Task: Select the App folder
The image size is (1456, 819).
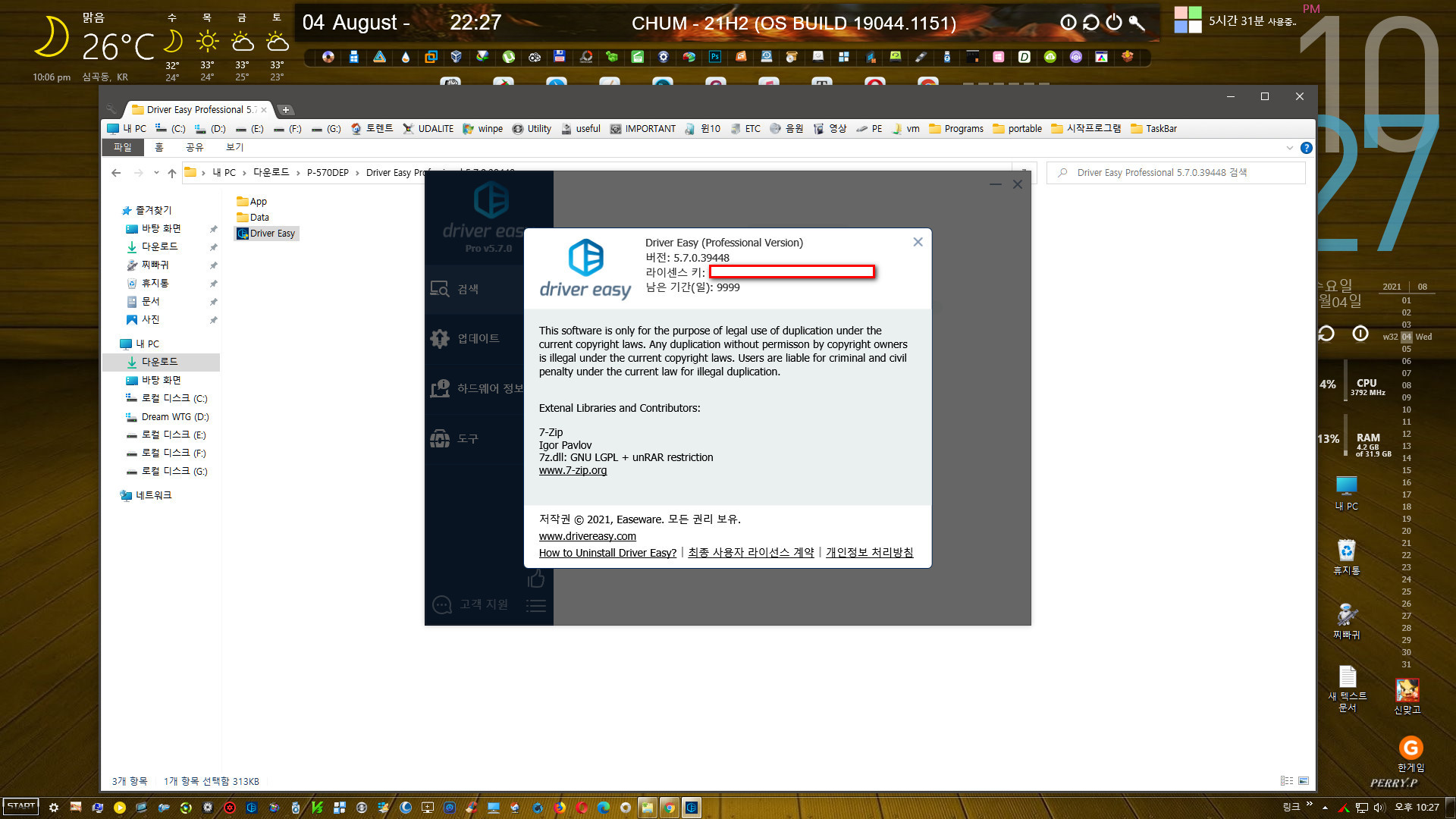Action: (x=252, y=202)
